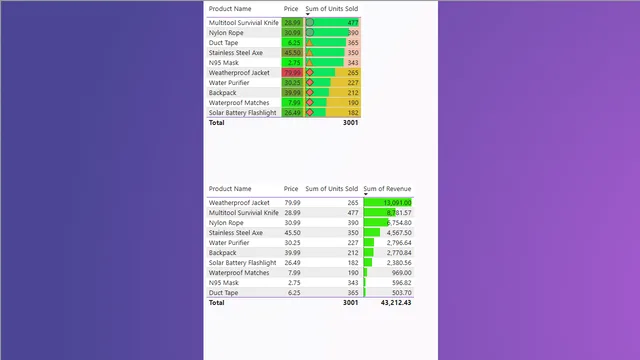The width and height of the screenshot is (640, 360).
Task: Click the red diamond icon in the Weatherproof Jacket row
Action: 310,72
